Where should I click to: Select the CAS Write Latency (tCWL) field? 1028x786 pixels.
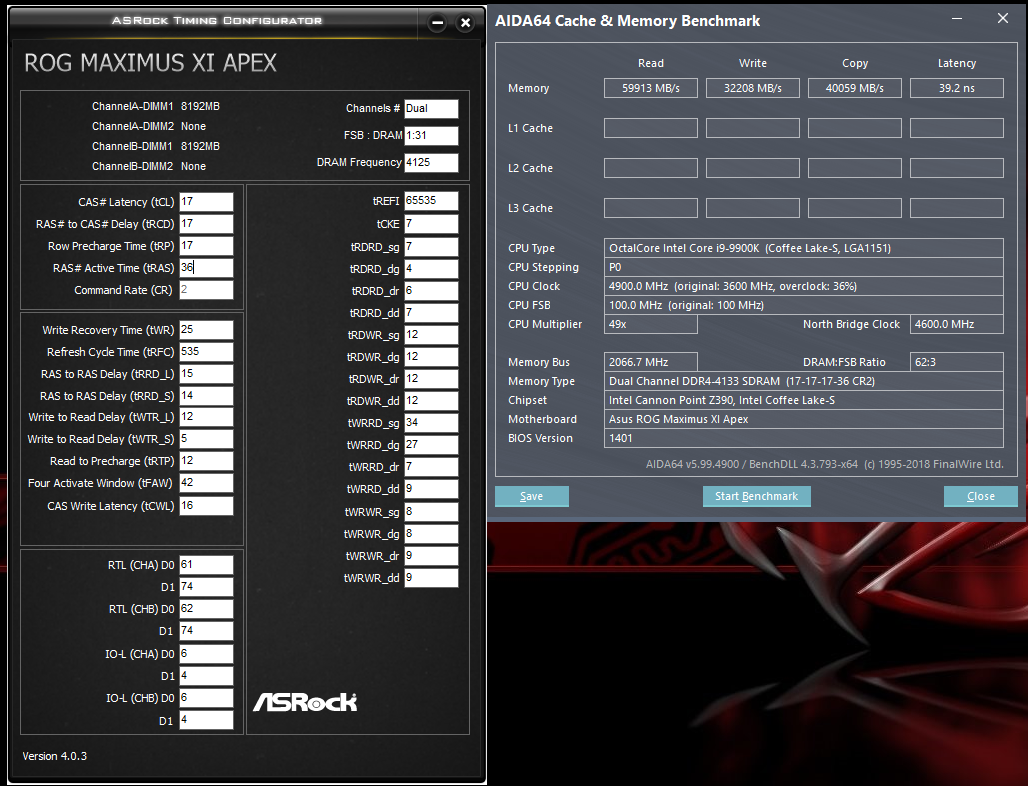pos(206,505)
